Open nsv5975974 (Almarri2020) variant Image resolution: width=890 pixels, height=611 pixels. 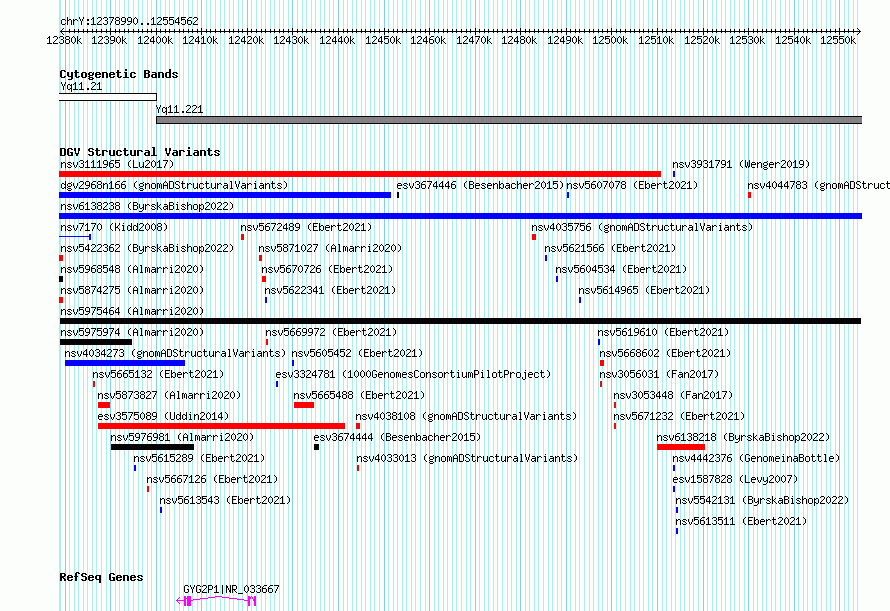click(132, 332)
